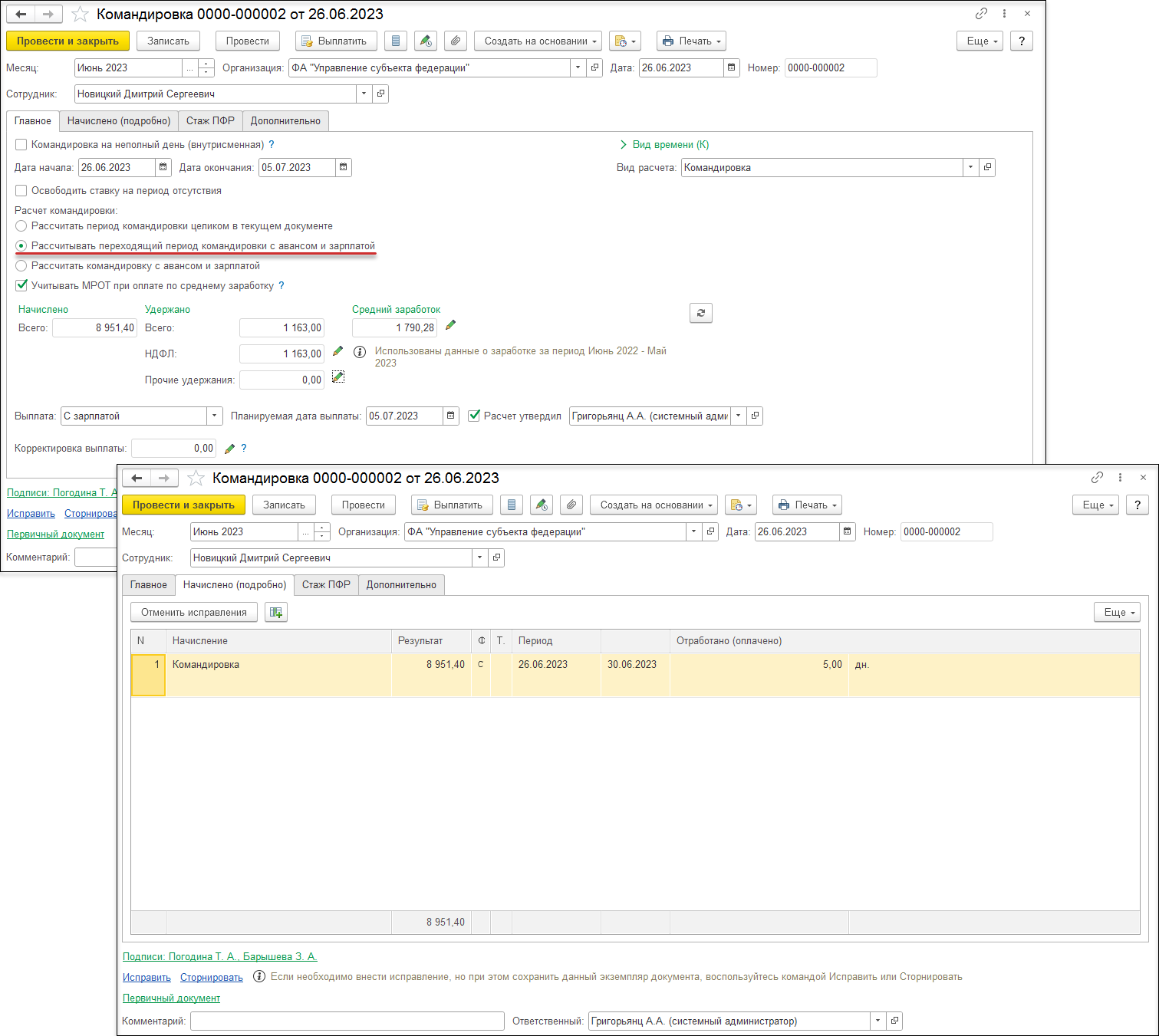This screenshot has width=1159, height=1036.
Task: Edit Прочие удержания with pencil icon
Action: [x=337, y=377]
